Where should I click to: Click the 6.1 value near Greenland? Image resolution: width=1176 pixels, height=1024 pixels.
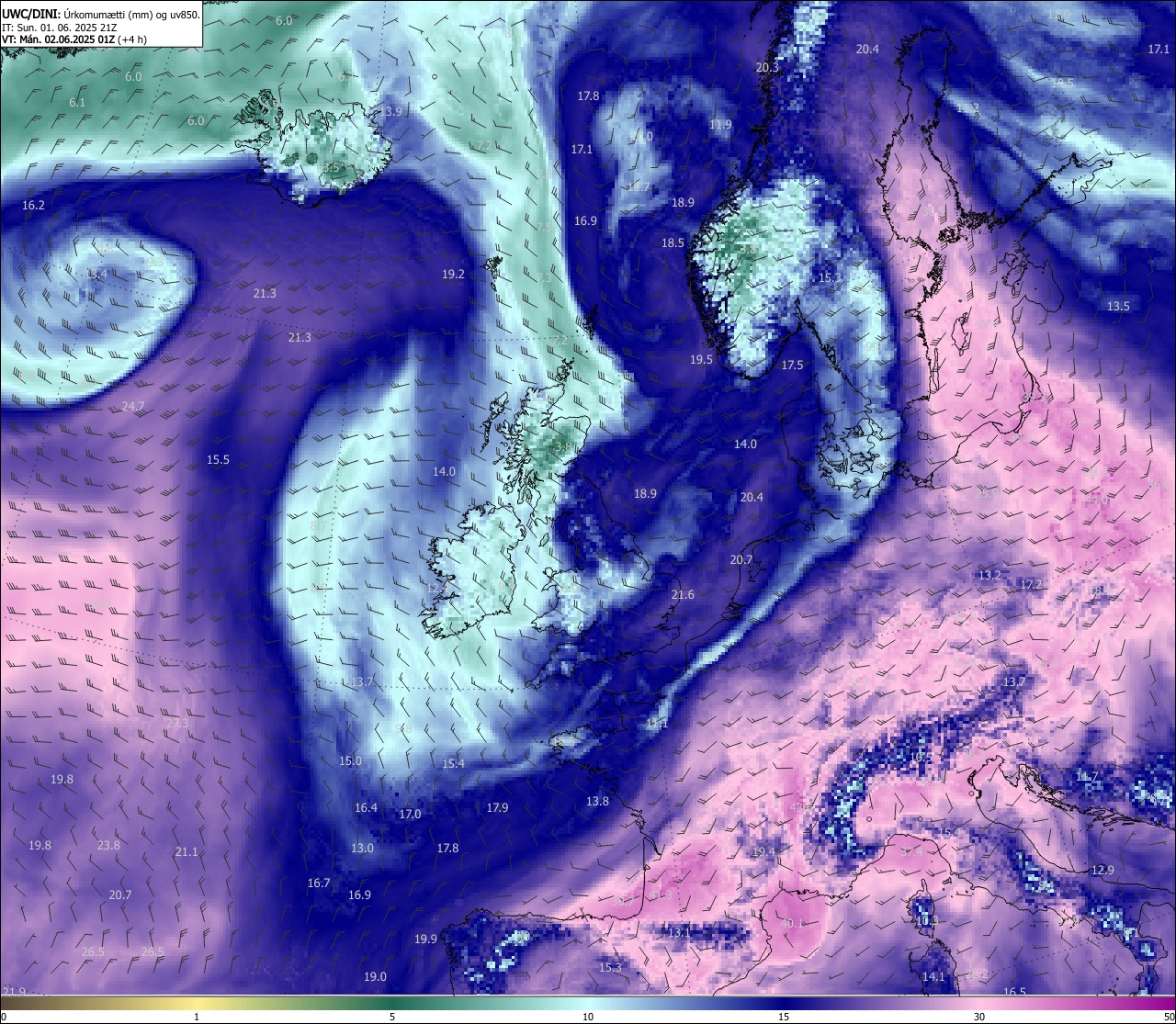point(77,102)
